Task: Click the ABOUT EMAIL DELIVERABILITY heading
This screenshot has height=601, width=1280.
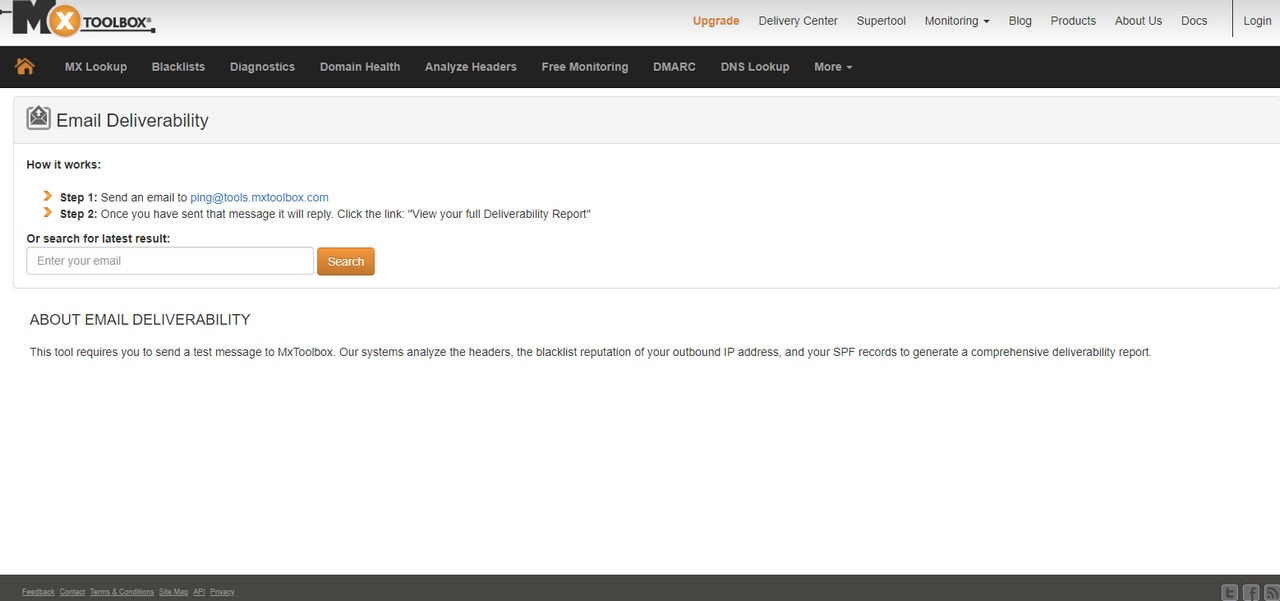Action: coord(140,320)
